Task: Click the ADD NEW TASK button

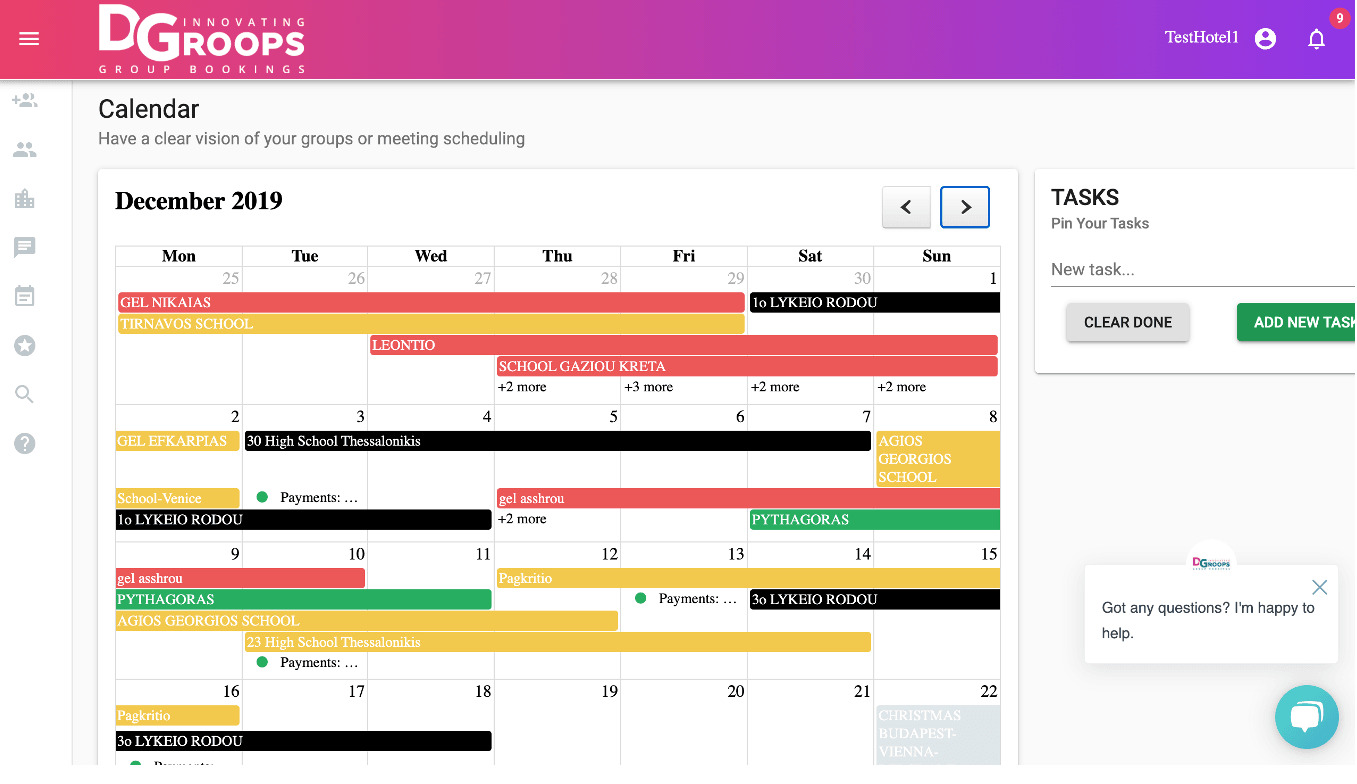Action: (1300, 322)
